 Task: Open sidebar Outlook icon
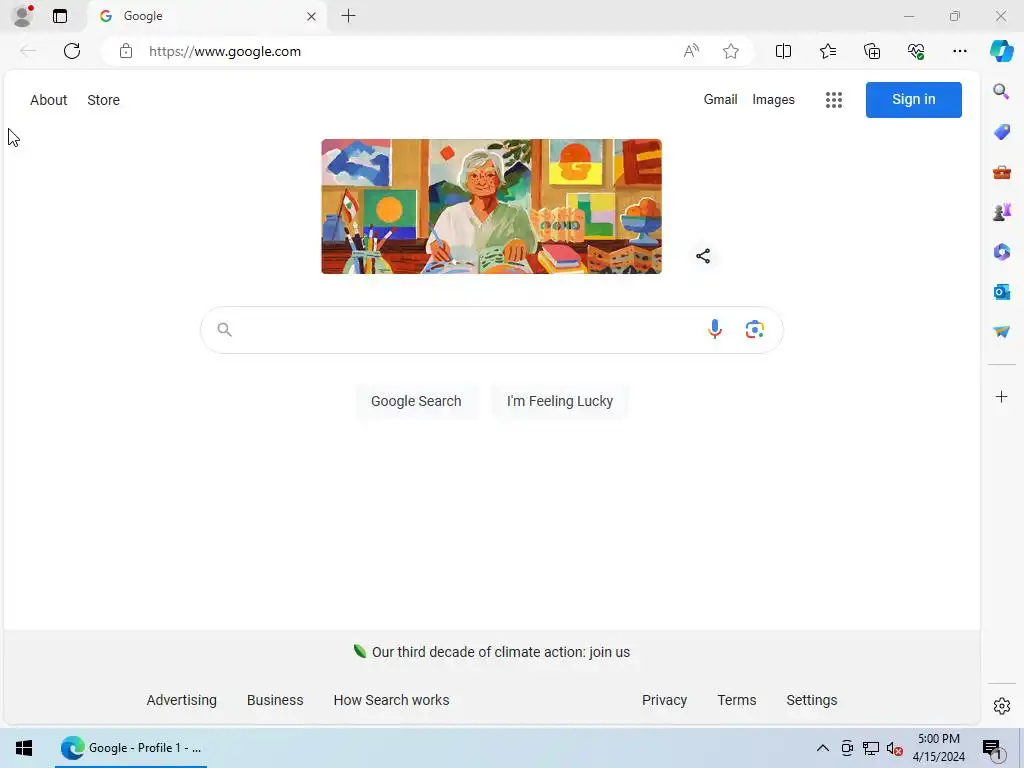tap(1001, 291)
